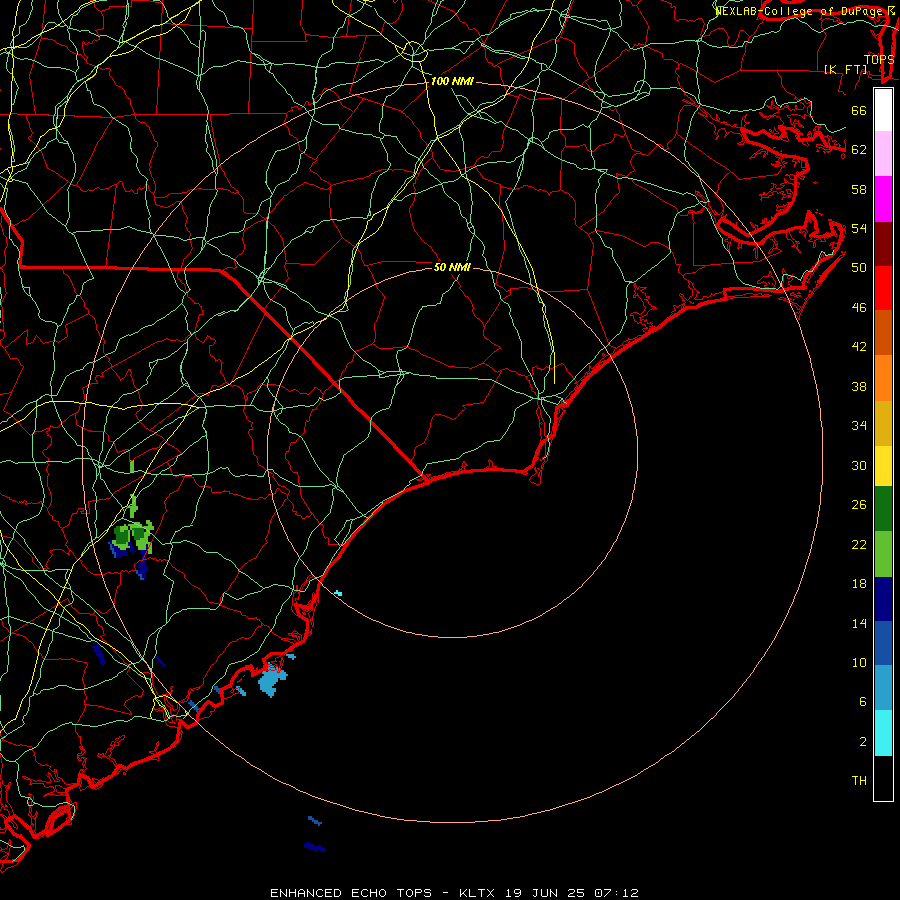The image size is (900, 900).
Task: Click the legend value "62"
Action: click(859, 150)
